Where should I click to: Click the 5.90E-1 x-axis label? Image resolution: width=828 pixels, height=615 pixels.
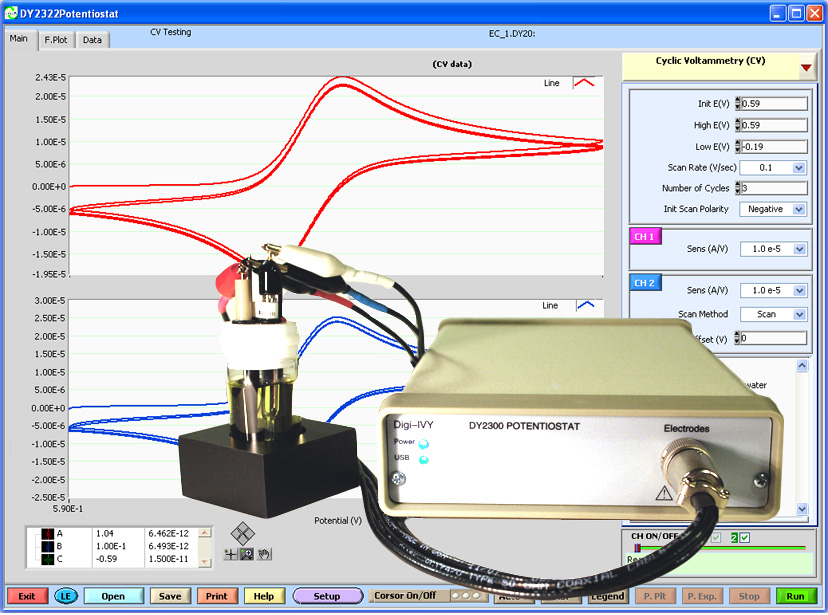68,509
